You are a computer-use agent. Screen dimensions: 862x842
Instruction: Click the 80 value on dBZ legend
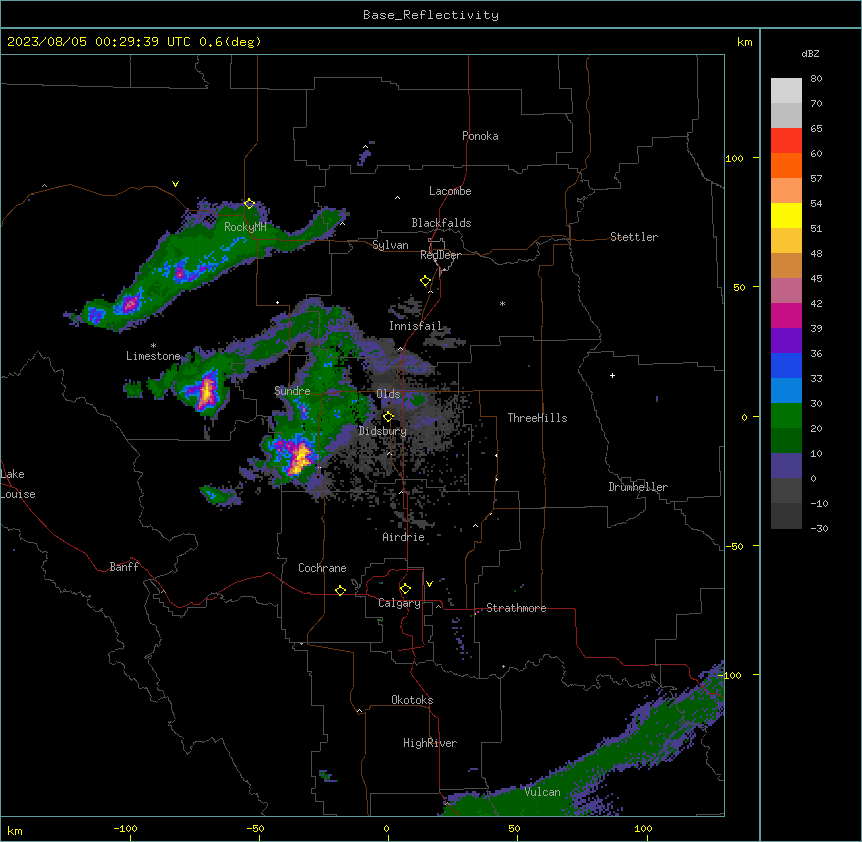(816, 79)
